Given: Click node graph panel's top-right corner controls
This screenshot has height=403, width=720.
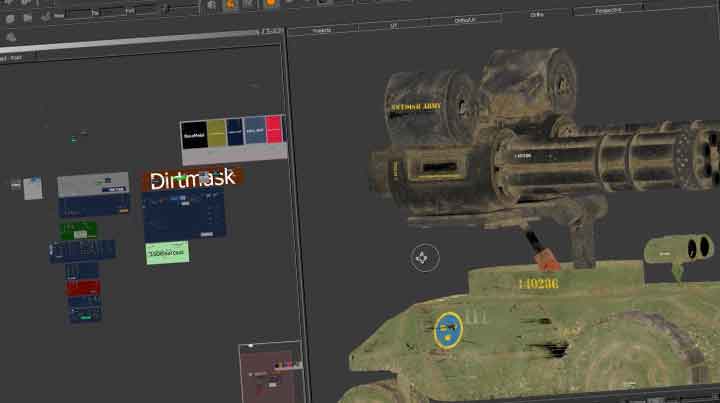Looking at the screenshot, I should (270, 30).
